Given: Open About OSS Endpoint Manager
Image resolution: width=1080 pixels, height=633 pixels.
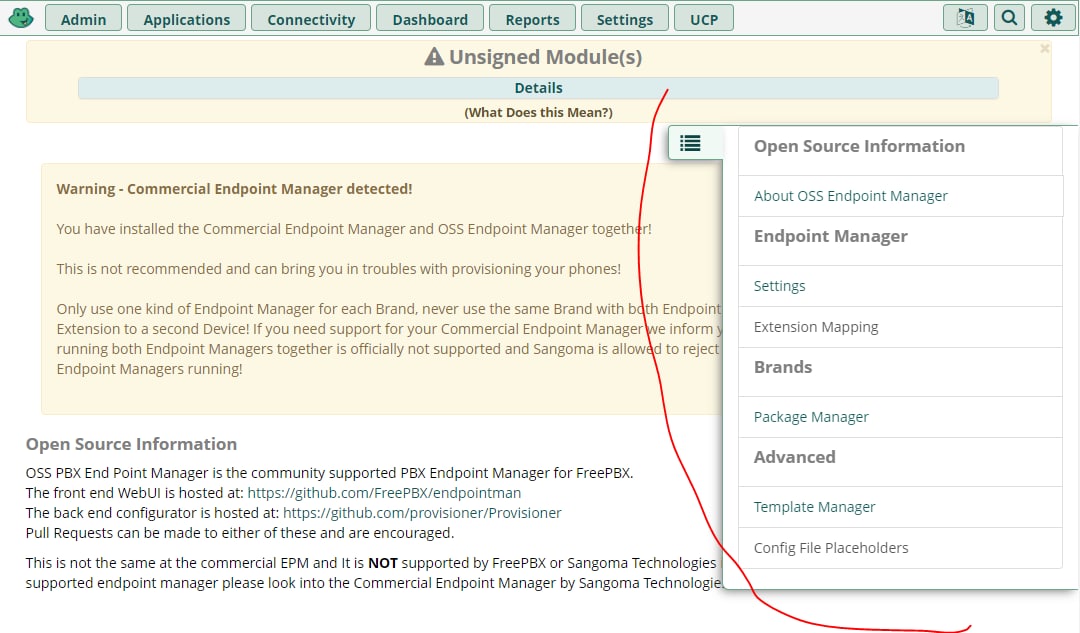Looking at the screenshot, I should [x=900, y=196].
